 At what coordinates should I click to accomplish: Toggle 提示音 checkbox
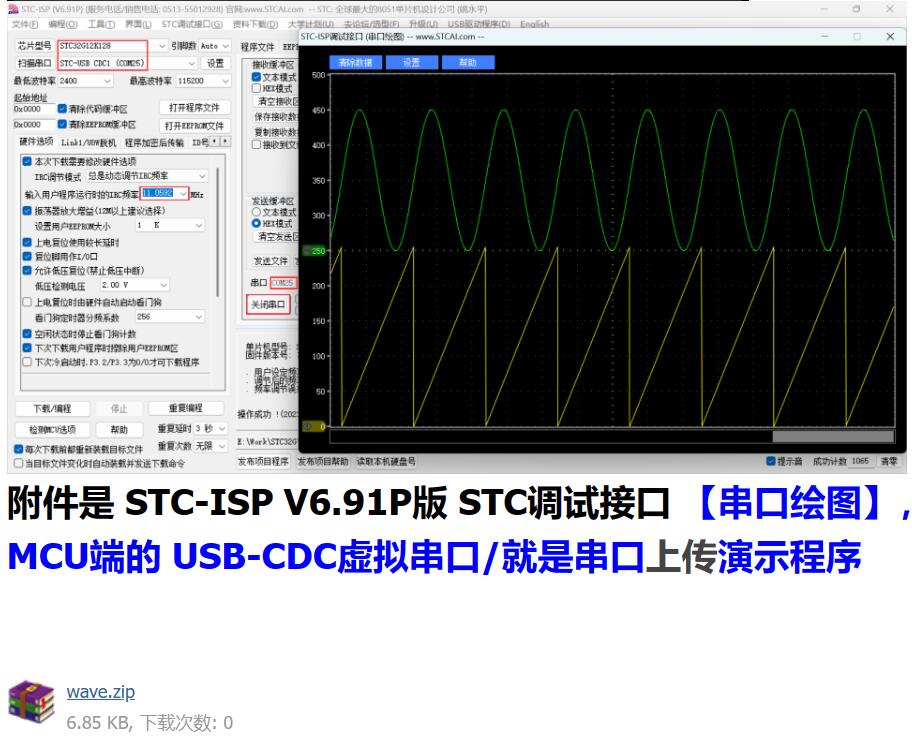pos(771,461)
